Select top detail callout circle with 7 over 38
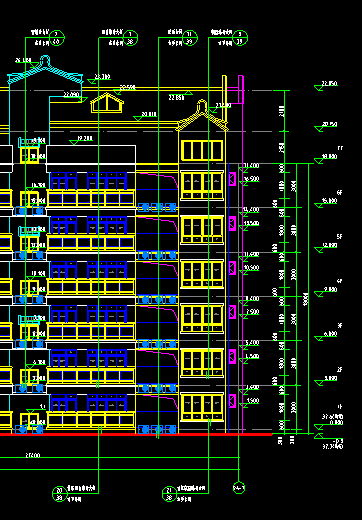The width and height of the screenshot is (362, 520). click(130, 38)
